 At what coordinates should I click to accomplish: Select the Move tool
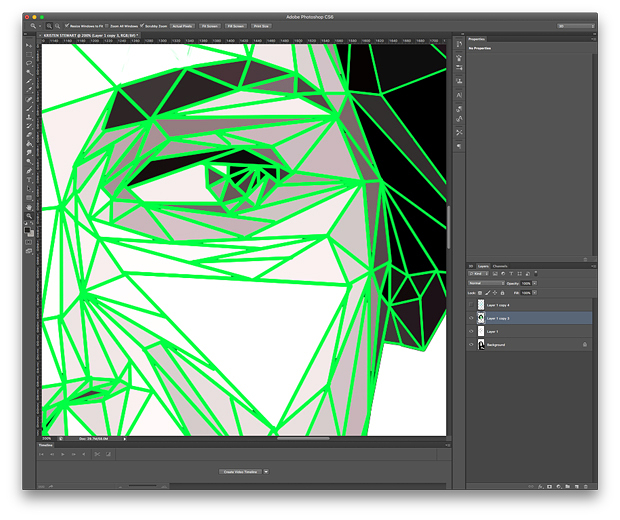[29, 46]
